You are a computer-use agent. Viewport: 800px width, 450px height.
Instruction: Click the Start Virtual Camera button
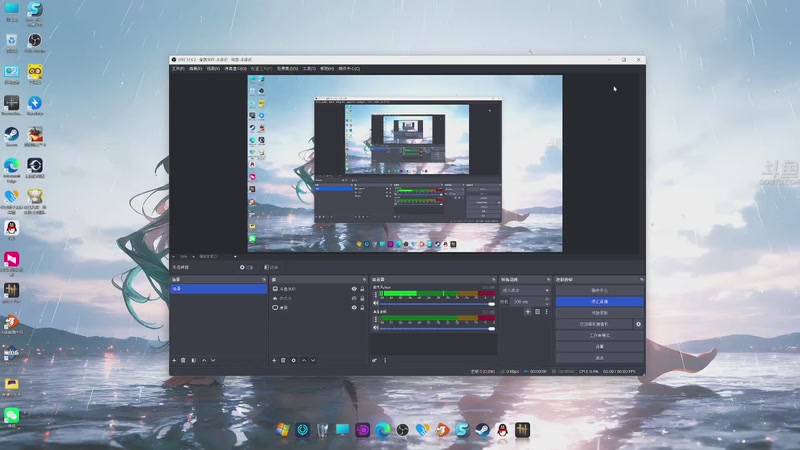[594, 324]
